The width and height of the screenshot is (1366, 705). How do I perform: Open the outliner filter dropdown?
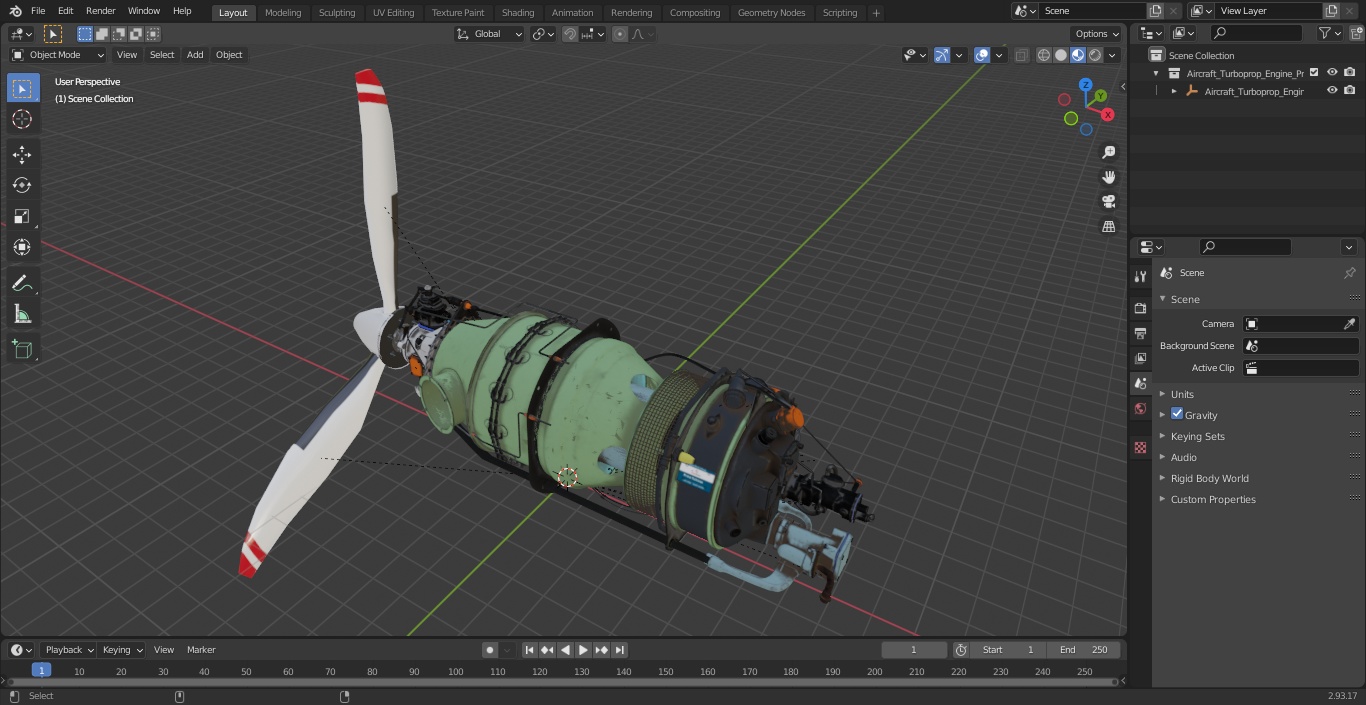pos(1329,33)
